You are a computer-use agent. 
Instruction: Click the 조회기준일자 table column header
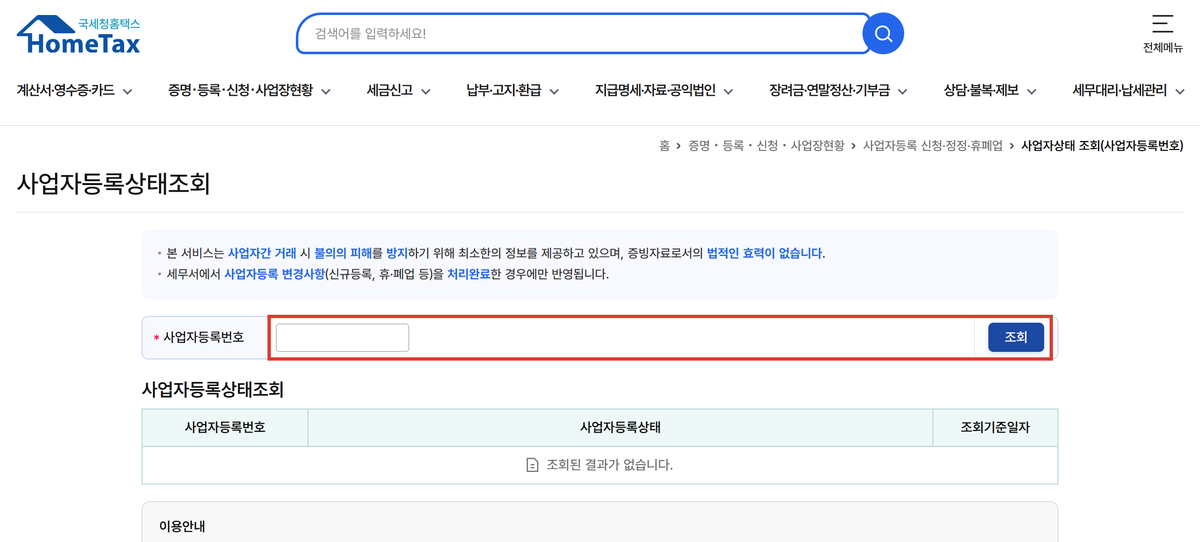[x=995, y=427]
